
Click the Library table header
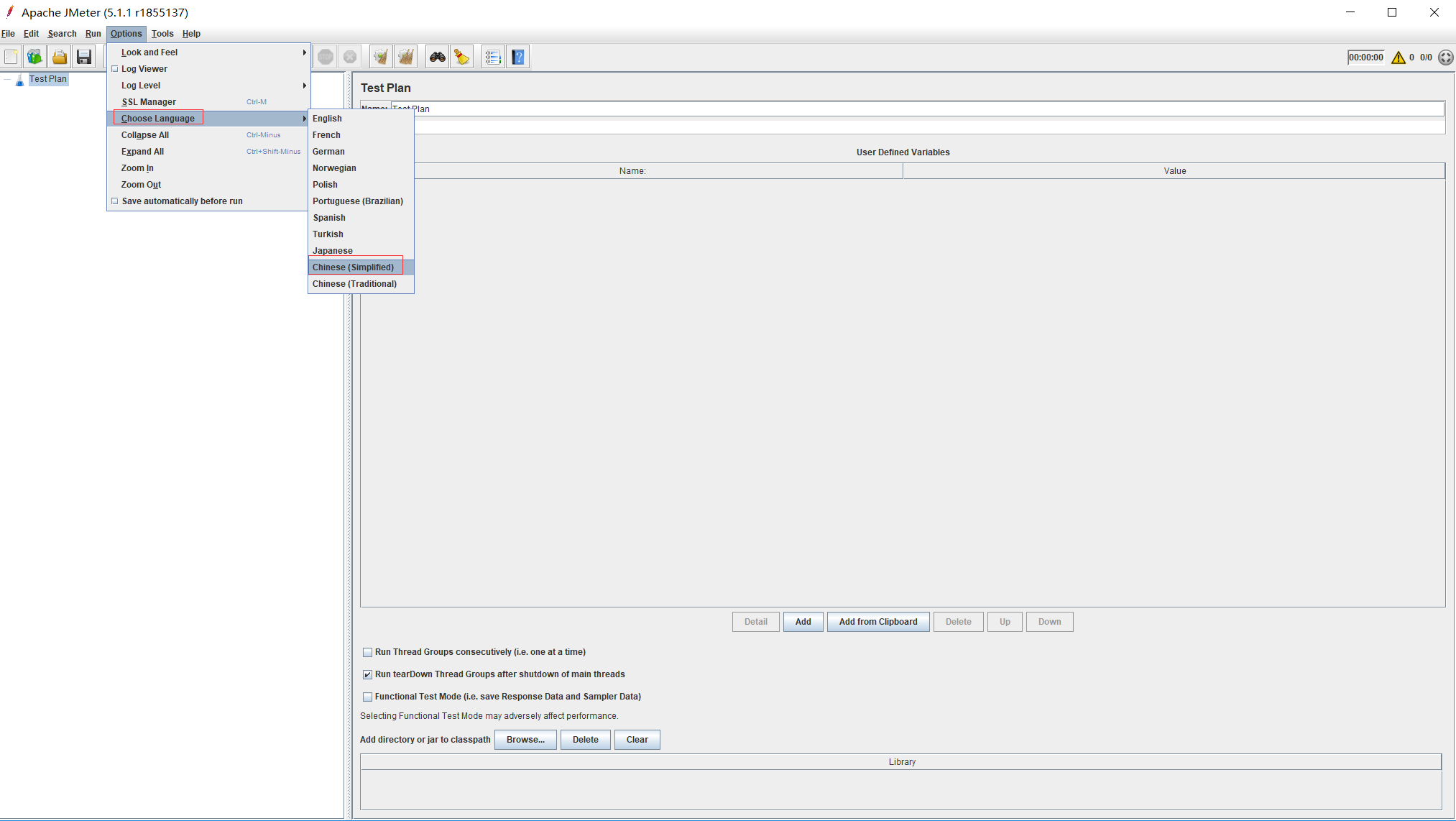pyautogui.click(x=901, y=762)
